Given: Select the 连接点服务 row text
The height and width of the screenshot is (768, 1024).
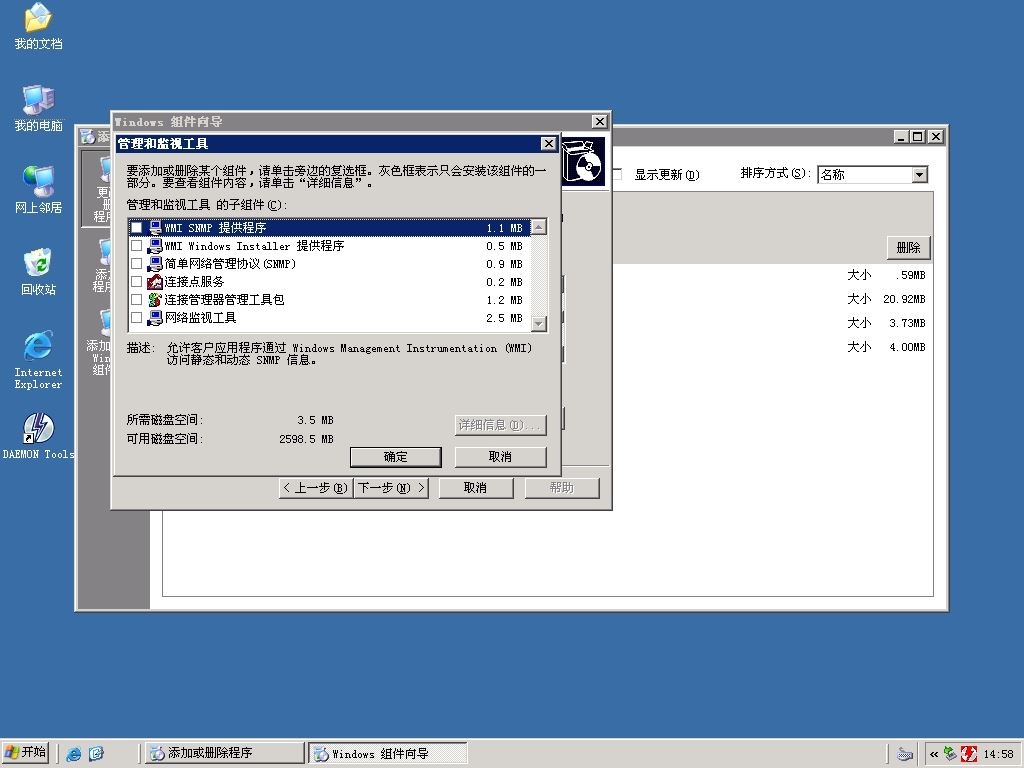Looking at the screenshot, I should tap(194, 282).
